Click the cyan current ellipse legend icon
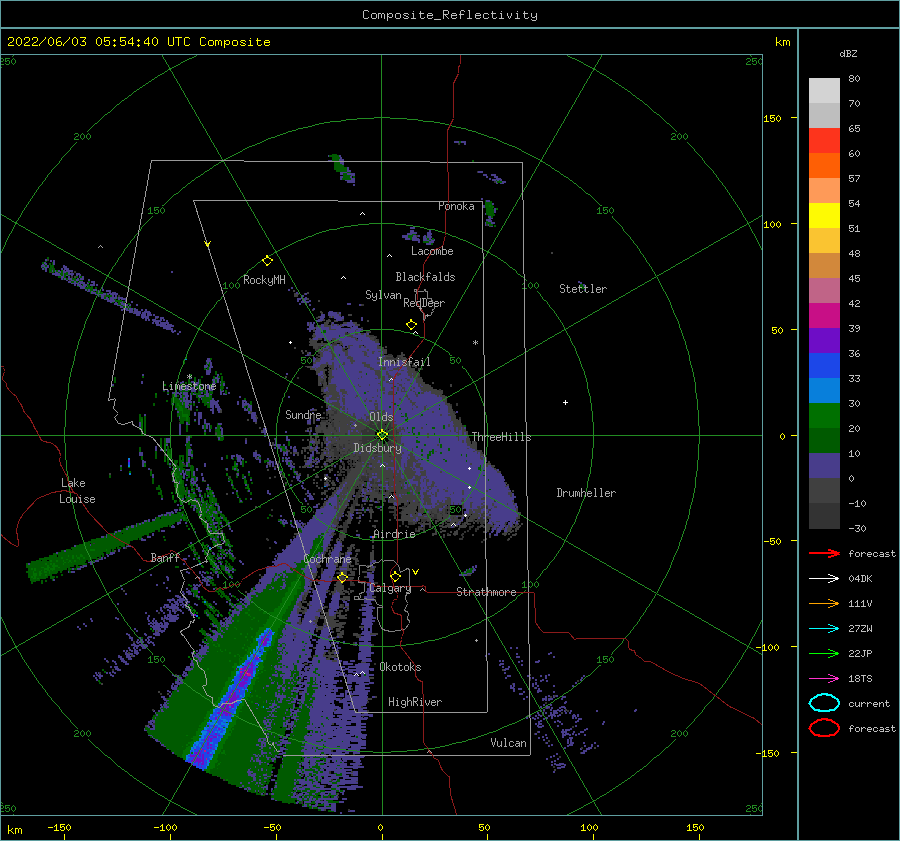 (824, 703)
